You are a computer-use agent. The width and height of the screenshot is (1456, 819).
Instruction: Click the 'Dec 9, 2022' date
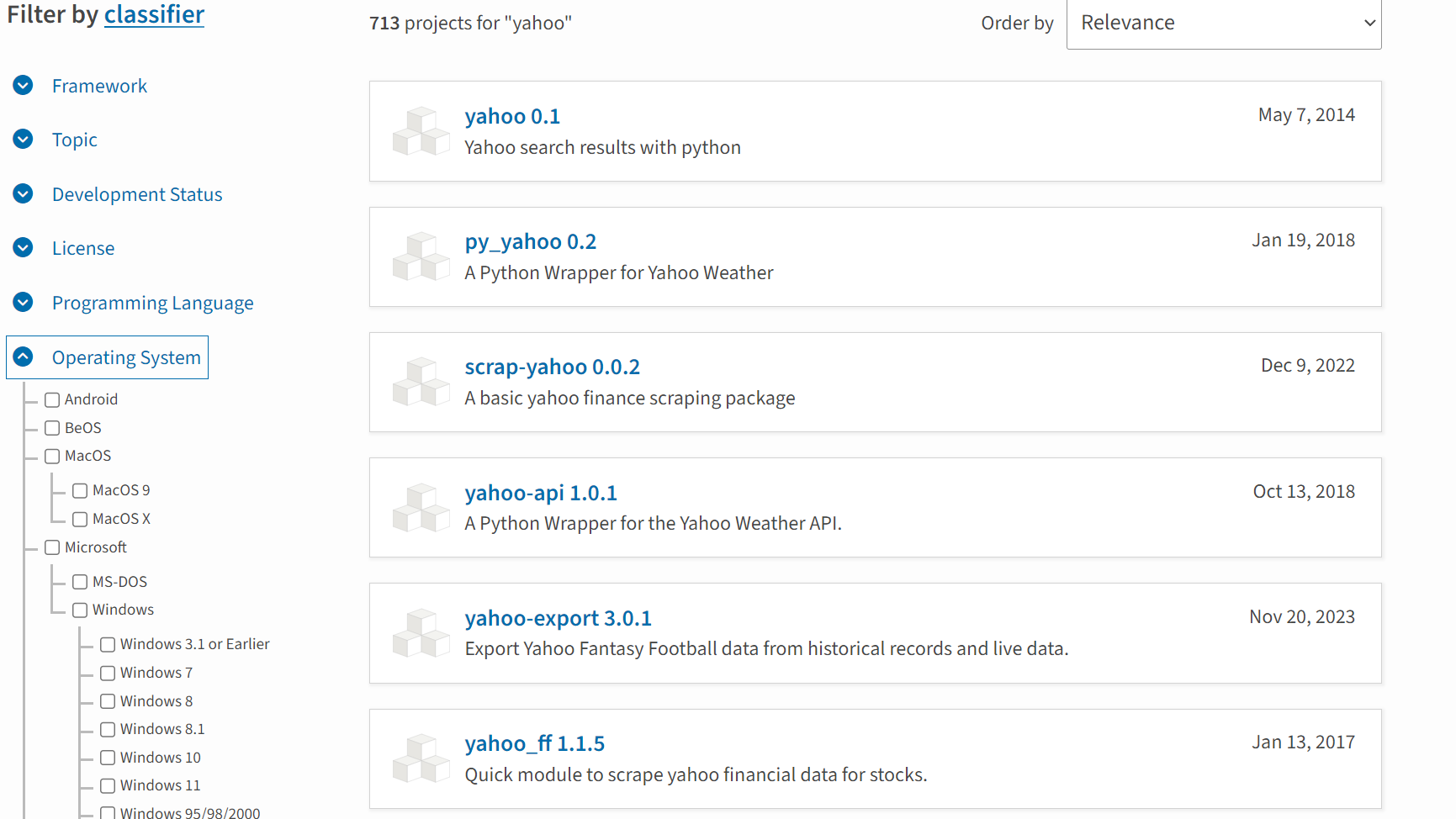point(1308,366)
